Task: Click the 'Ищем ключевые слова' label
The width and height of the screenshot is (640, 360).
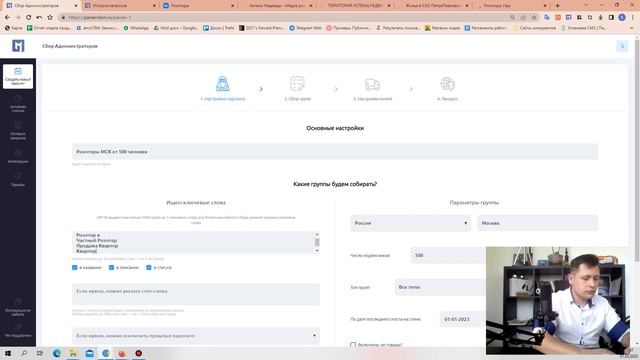Action: click(x=196, y=202)
